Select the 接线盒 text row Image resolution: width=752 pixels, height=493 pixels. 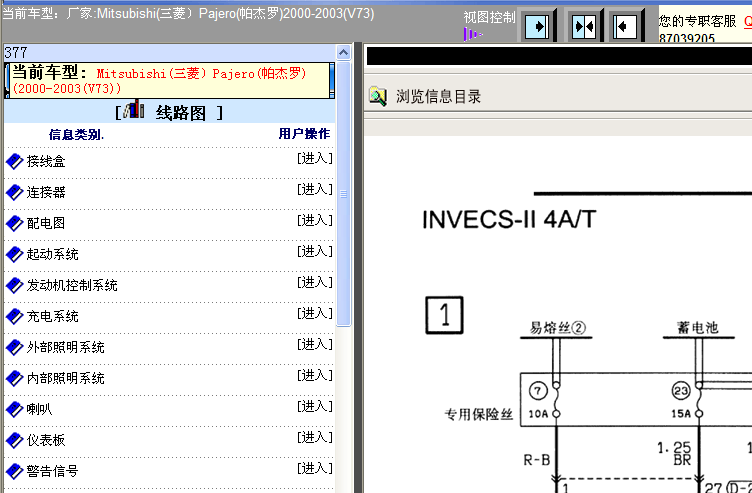click(46, 161)
